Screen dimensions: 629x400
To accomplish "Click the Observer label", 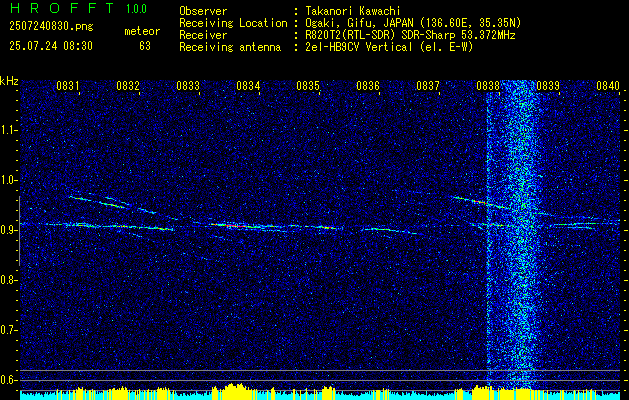I will pyautogui.click(x=203, y=11).
